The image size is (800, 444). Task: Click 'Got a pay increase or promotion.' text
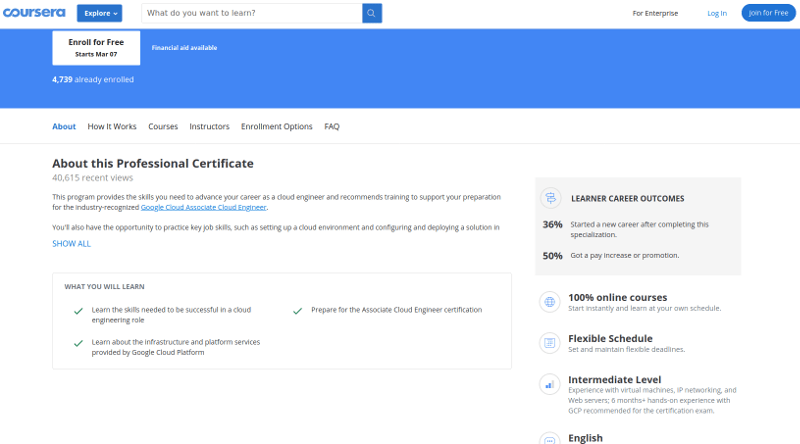click(x=624, y=255)
